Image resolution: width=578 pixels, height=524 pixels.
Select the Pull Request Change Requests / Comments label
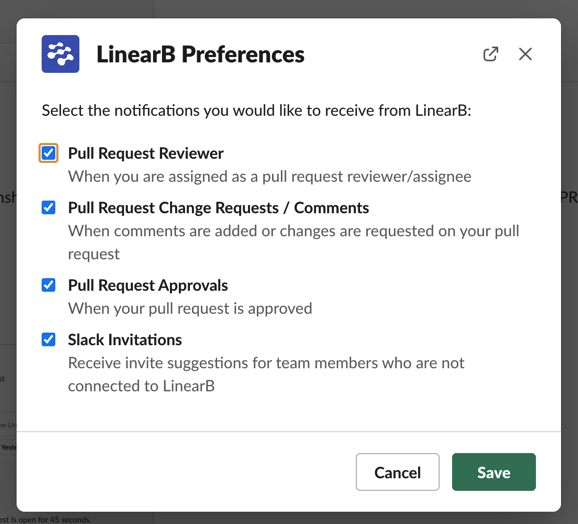pyautogui.click(x=218, y=208)
